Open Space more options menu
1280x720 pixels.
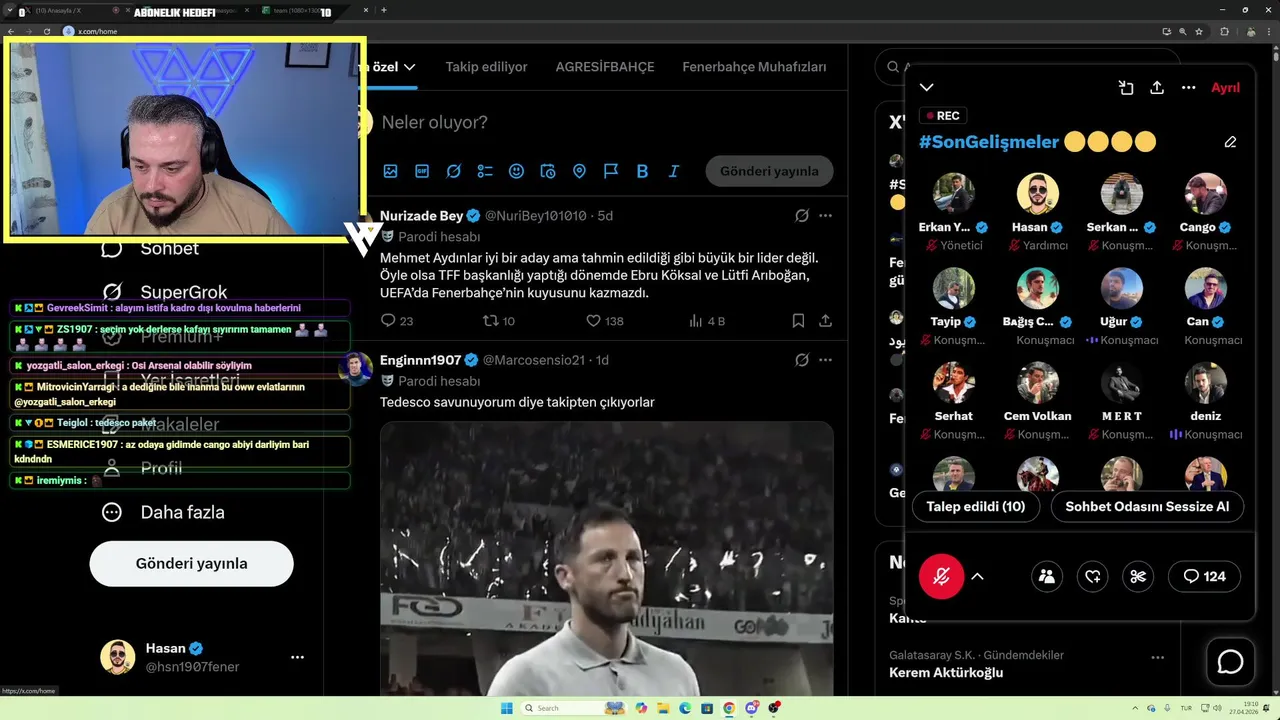pyautogui.click(x=1188, y=88)
